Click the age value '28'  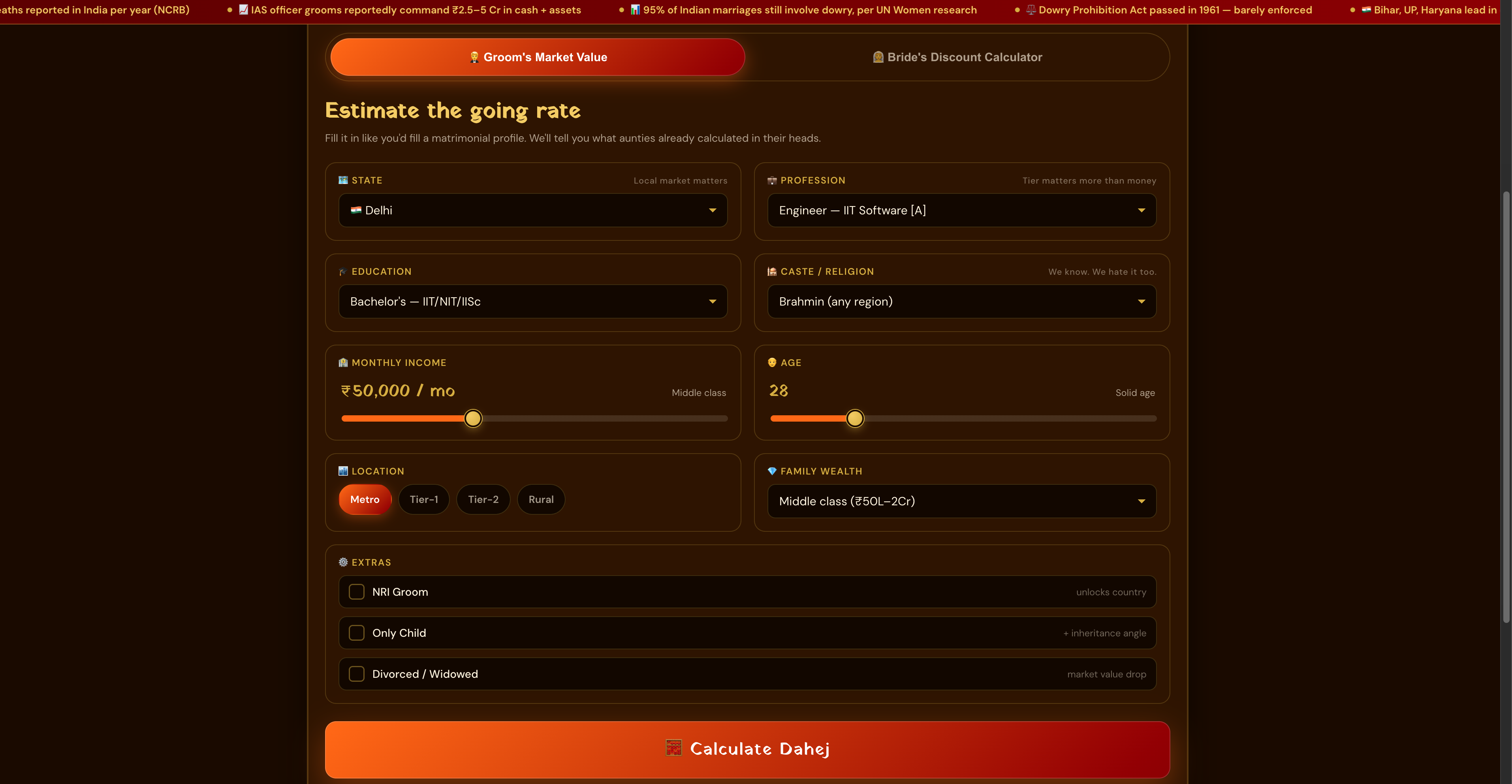(x=778, y=391)
